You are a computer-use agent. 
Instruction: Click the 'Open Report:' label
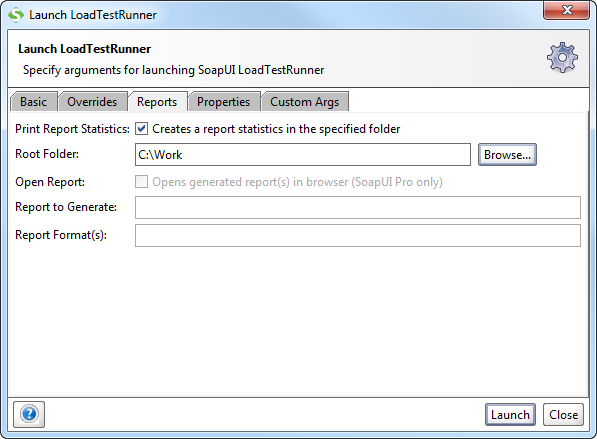(x=50, y=182)
